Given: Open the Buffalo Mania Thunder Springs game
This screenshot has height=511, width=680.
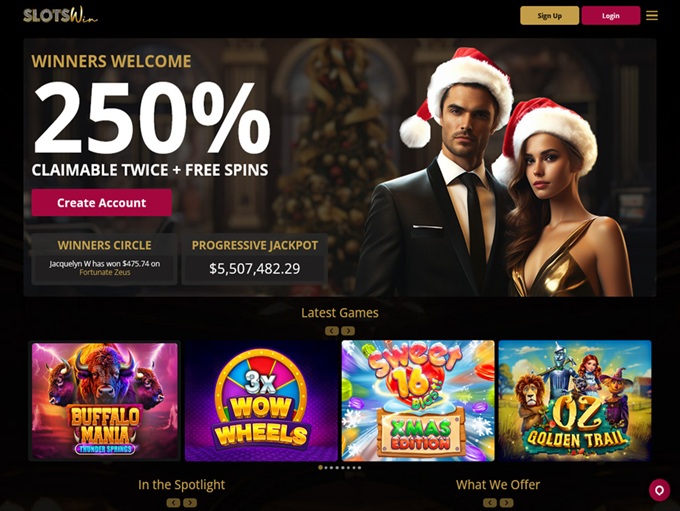Looking at the screenshot, I should tap(105, 400).
